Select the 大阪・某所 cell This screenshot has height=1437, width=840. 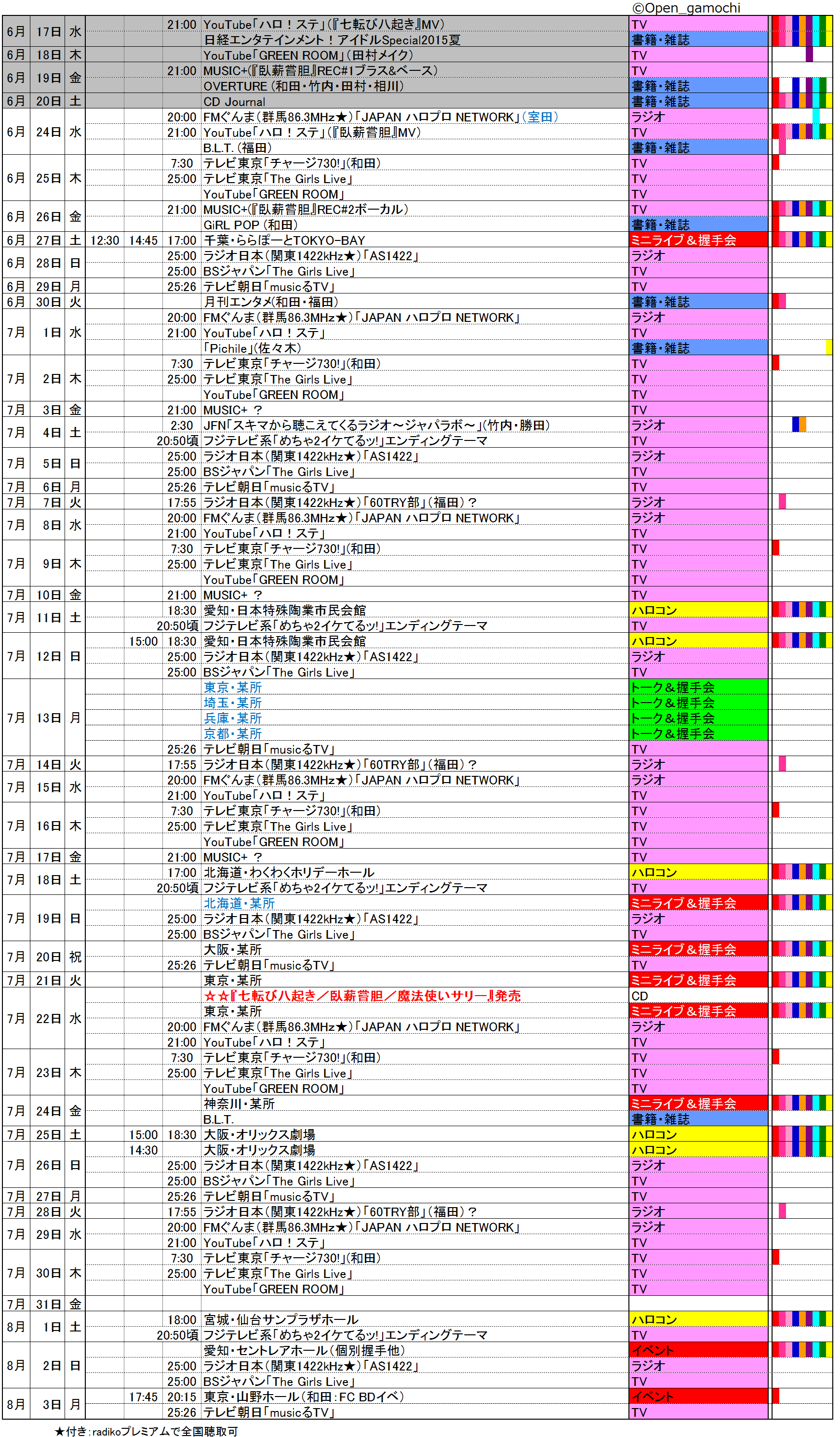(x=415, y=949)
